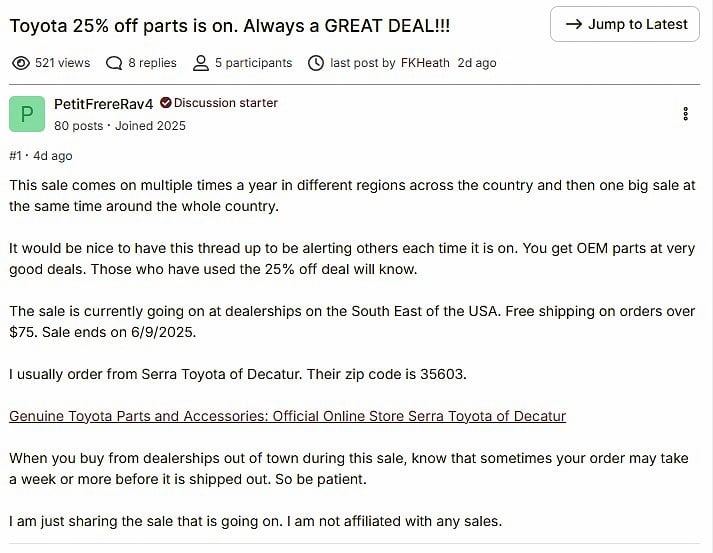Open the three-dot post options menu
713x553 pixels.
(685, 114)
